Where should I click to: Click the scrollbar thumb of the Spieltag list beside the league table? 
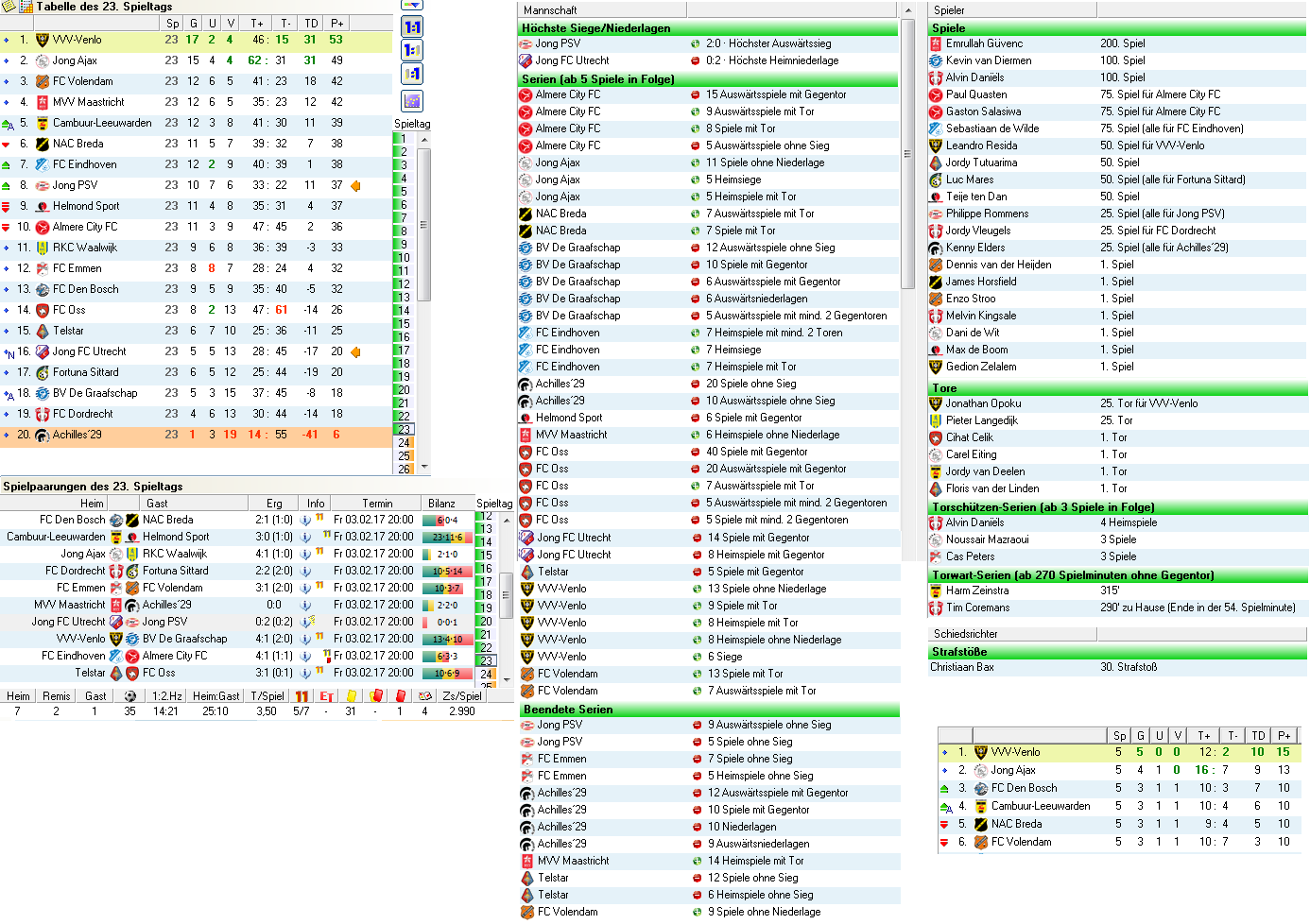point(423,224)
